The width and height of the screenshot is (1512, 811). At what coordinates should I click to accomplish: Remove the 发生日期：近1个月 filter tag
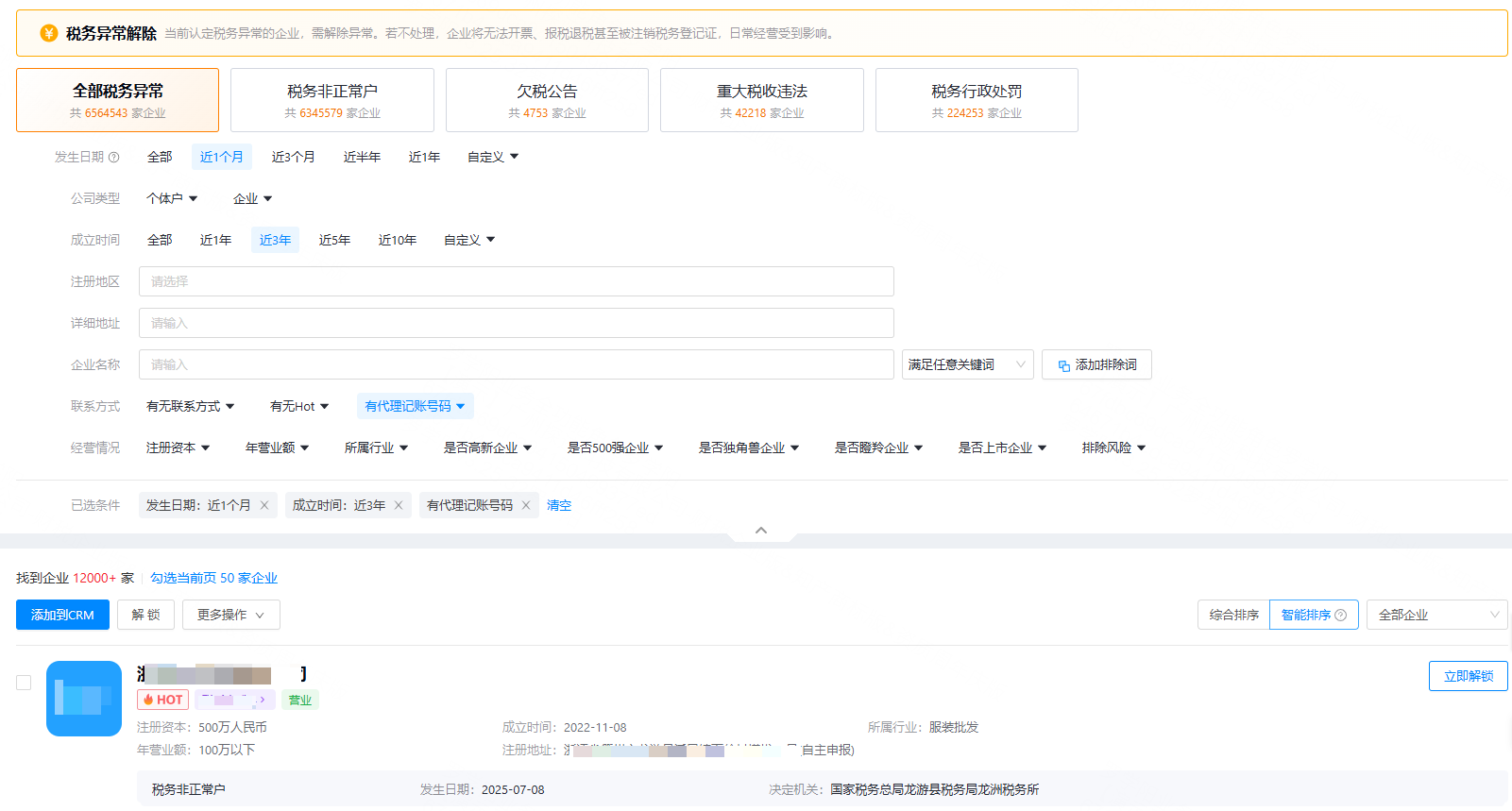(x=264, y=506)
